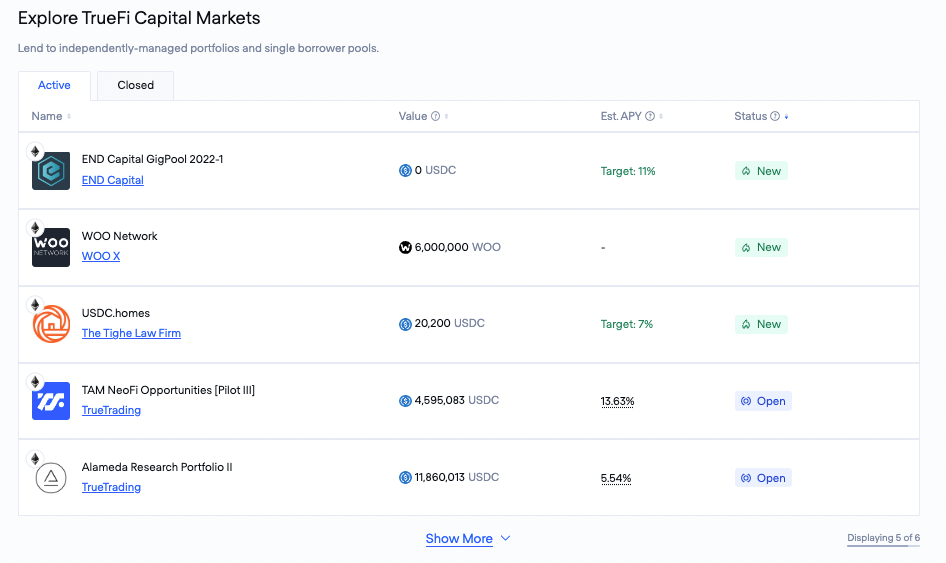The image size is (946, 563).
Task: Click the Status column header label
Action: pyautogui.click(x=751, y=116)
